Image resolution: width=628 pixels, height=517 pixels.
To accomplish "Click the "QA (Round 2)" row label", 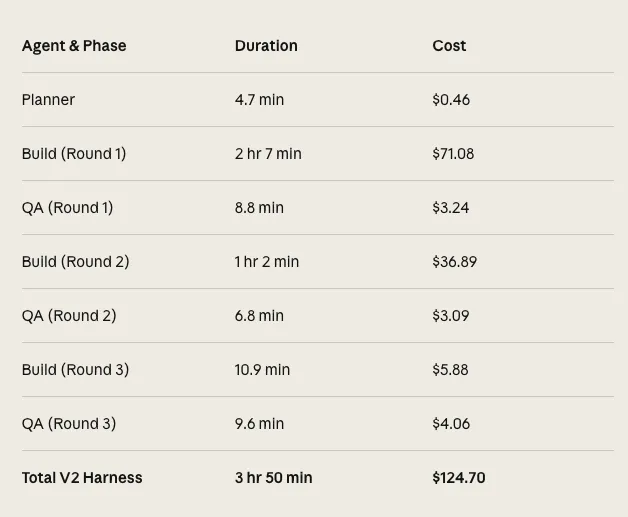I will (x=69, y=316).
